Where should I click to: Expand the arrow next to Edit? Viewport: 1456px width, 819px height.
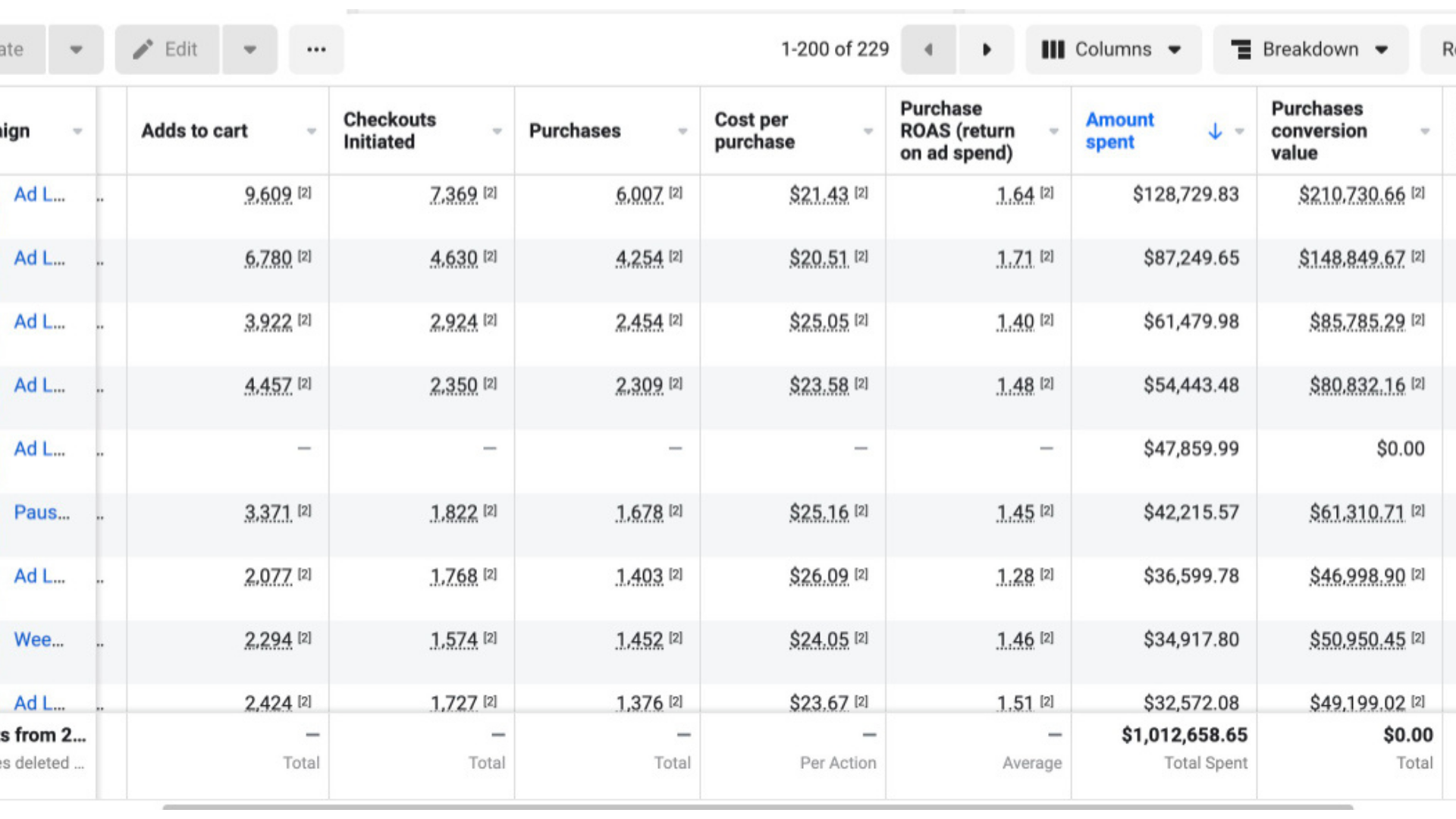pos(249,50)
